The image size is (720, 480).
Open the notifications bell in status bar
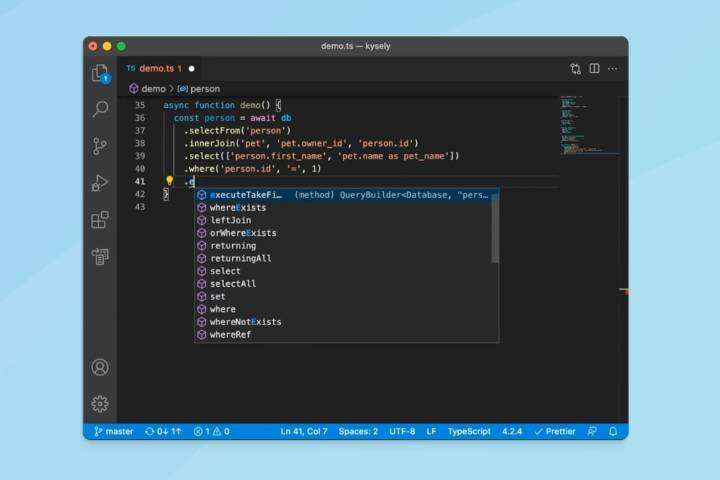pyautogui.click(x=613, y=432)
